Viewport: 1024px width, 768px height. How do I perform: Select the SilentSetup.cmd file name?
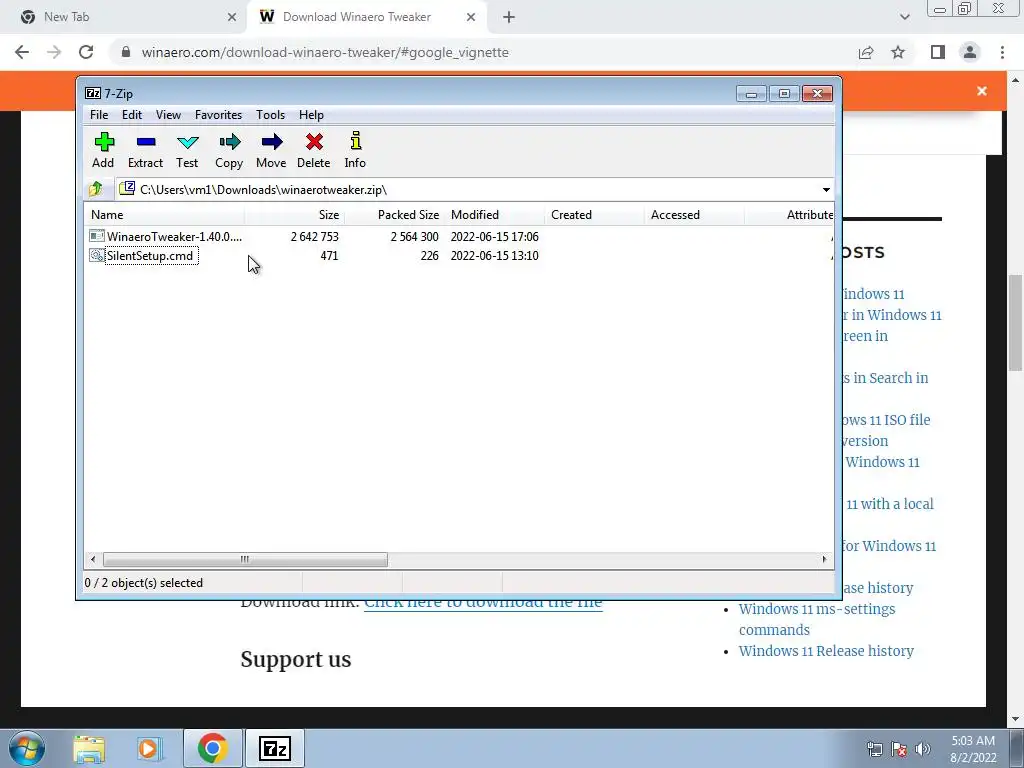(x=150, y=255)
